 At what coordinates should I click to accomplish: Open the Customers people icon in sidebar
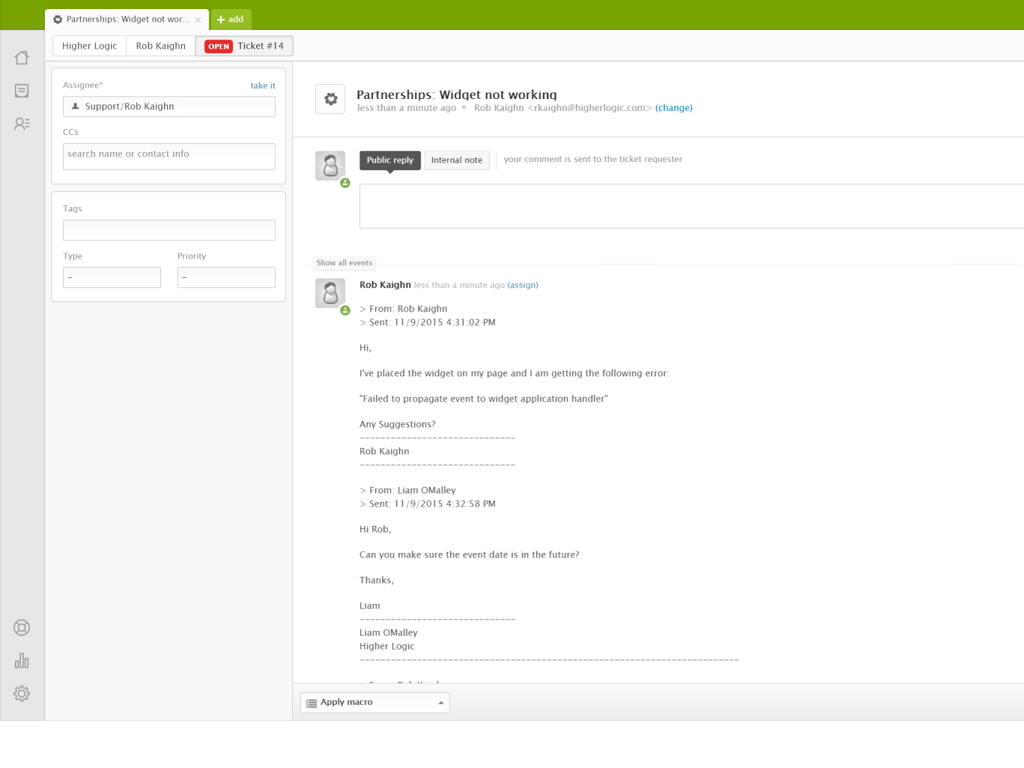22,124
